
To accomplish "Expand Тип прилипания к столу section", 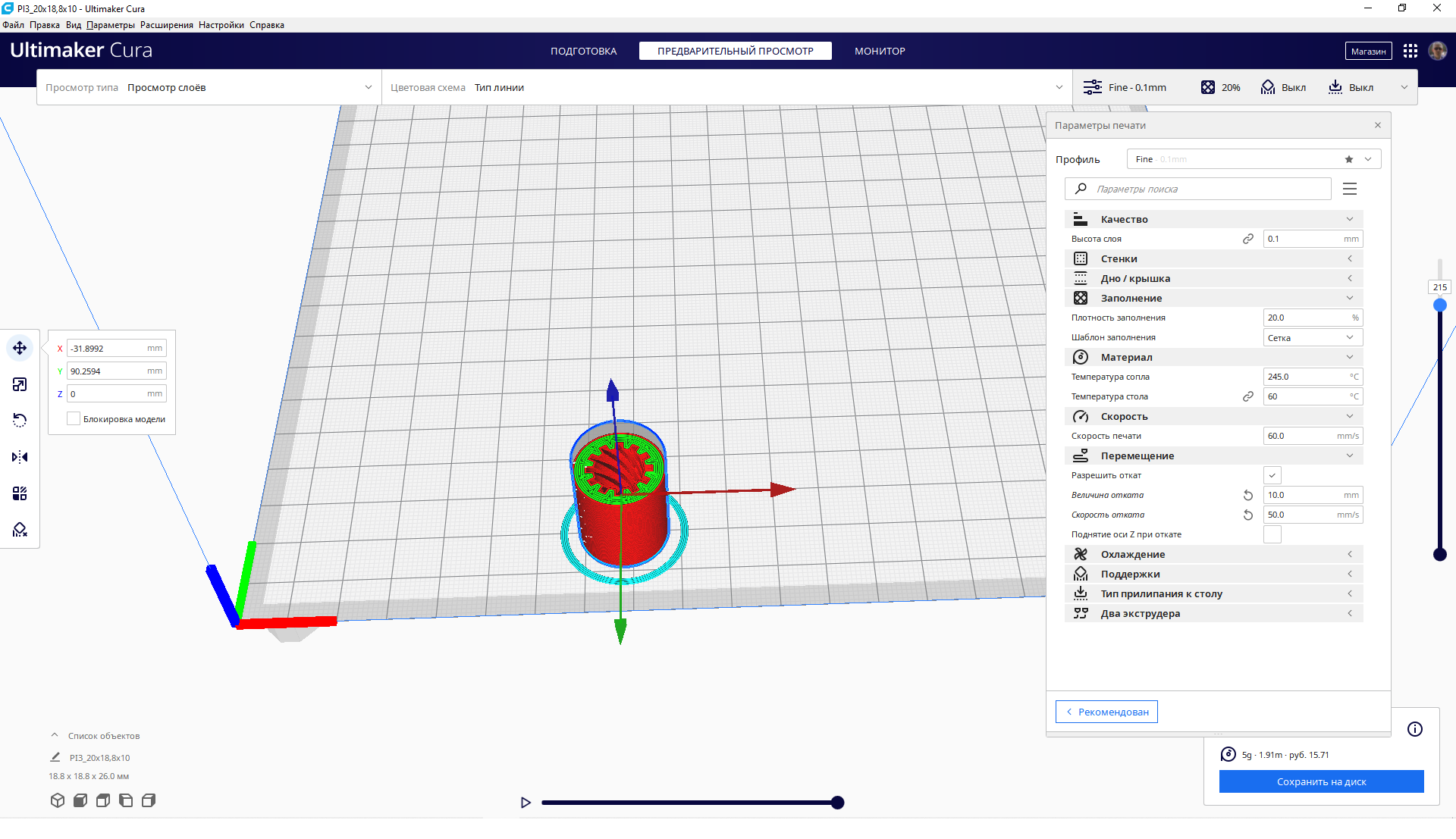I will pos(1213,593).
